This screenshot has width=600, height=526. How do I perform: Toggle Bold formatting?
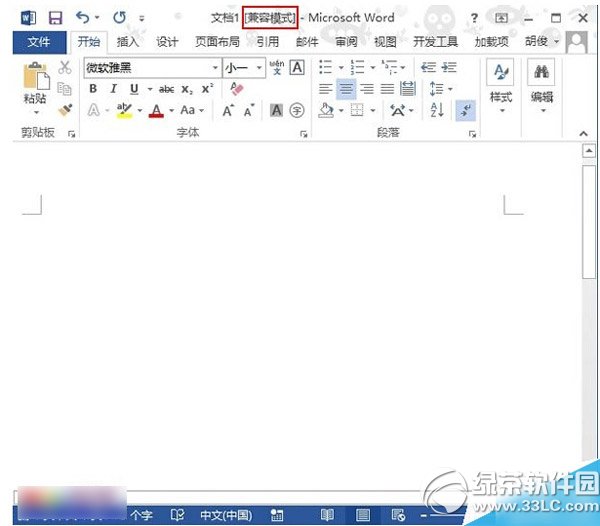pyautogui.click(x=93, y=89)
